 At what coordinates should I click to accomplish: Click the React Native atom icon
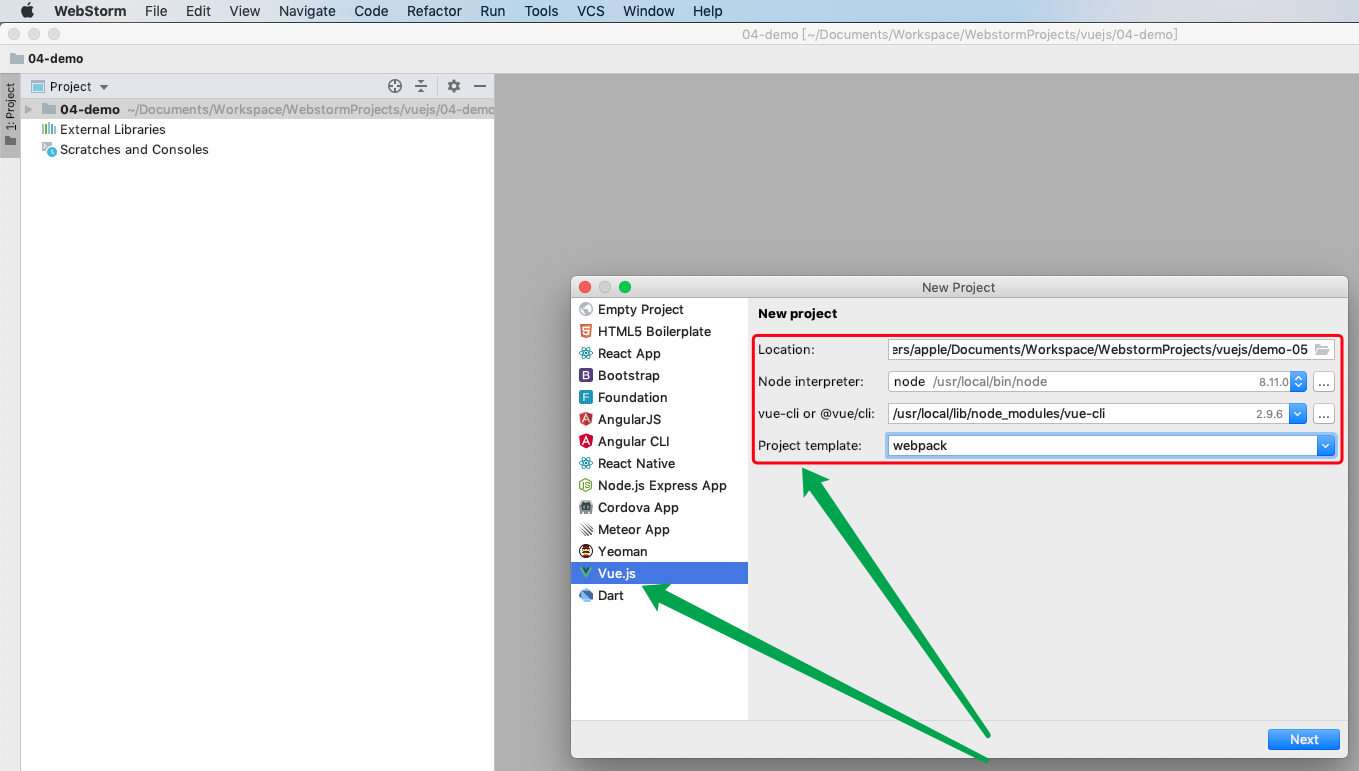pyautogui.click(x=586, y=463)
